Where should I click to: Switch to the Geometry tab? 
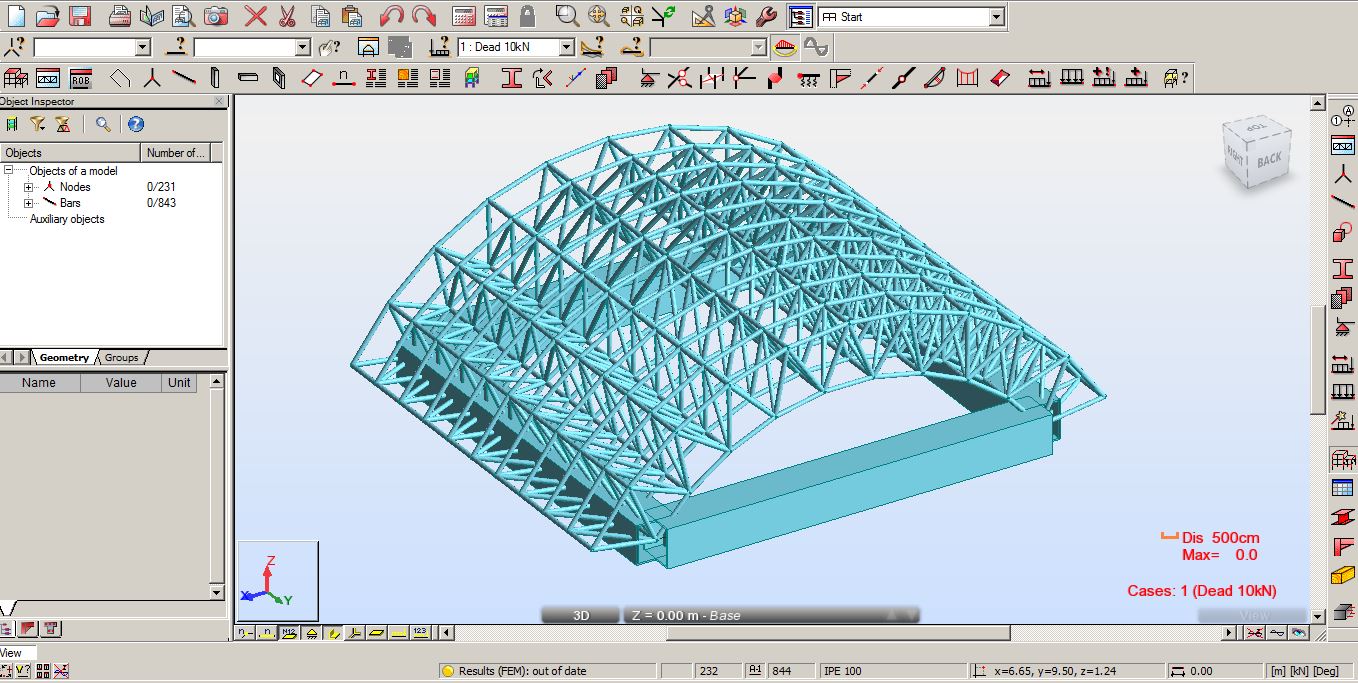pyautogui.click(x=64, y=357)
